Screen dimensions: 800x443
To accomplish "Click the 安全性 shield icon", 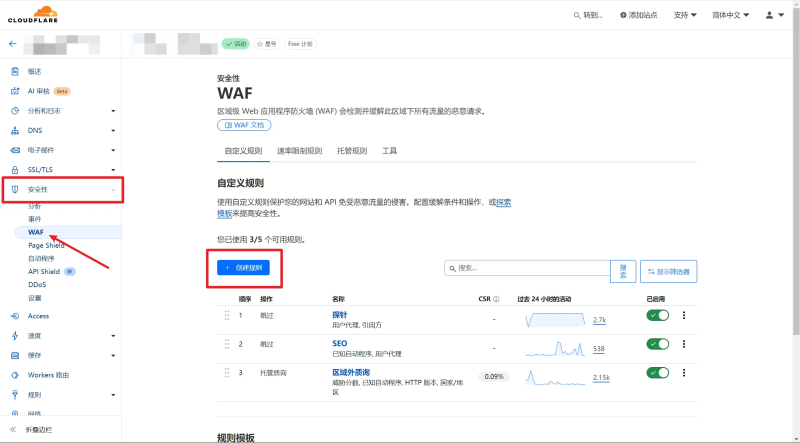I will coord(15,189).
